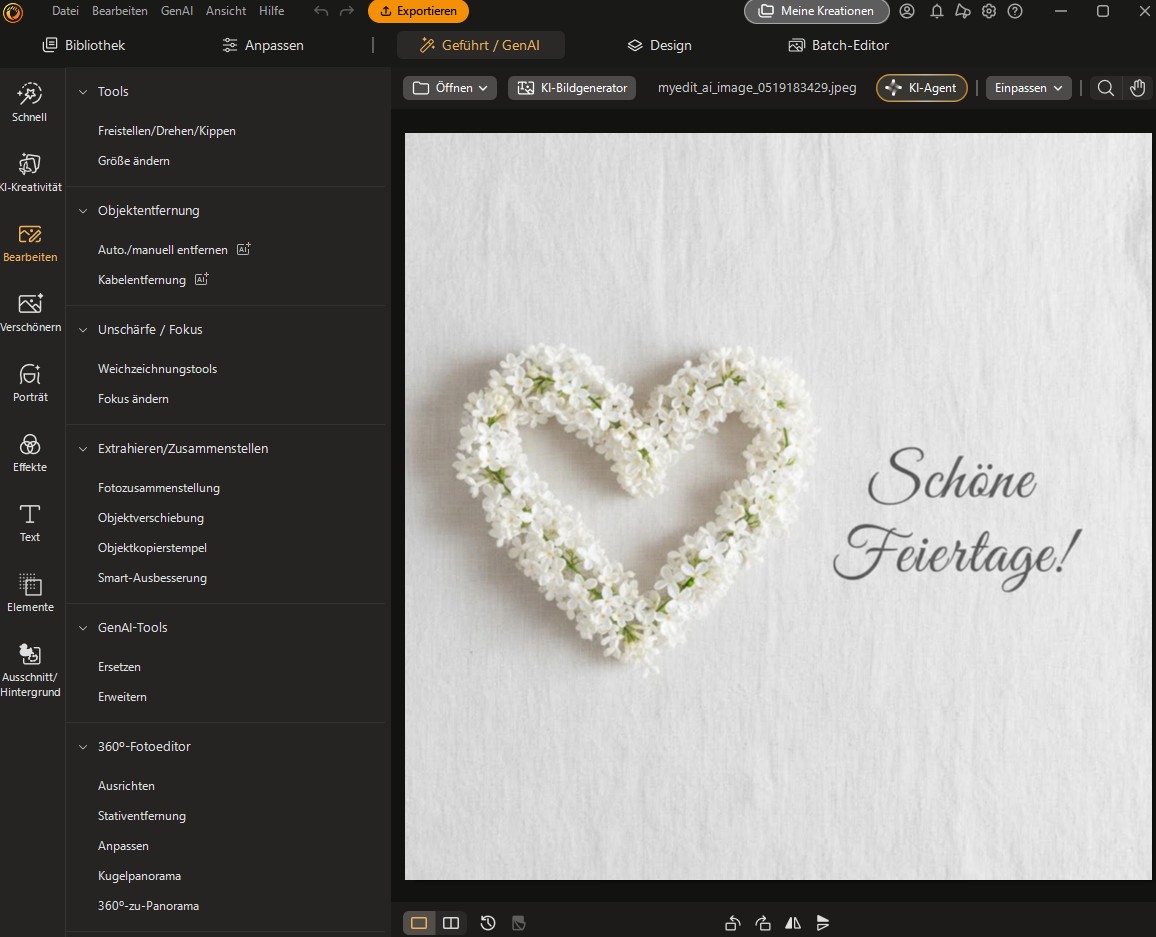
Task: Toggle the show original image button
Action: [518, 923]
